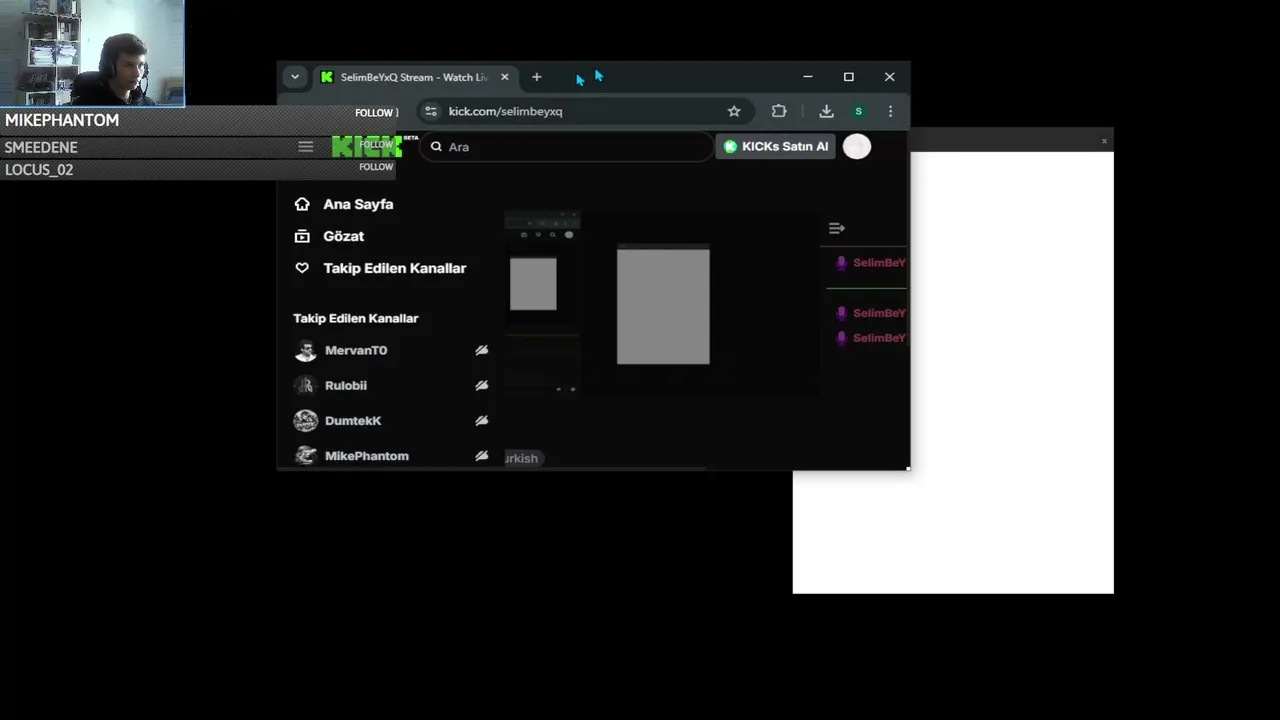Toggle the Kick hamburger sidebar menu
1280x720 pixels.
point(305,147)
